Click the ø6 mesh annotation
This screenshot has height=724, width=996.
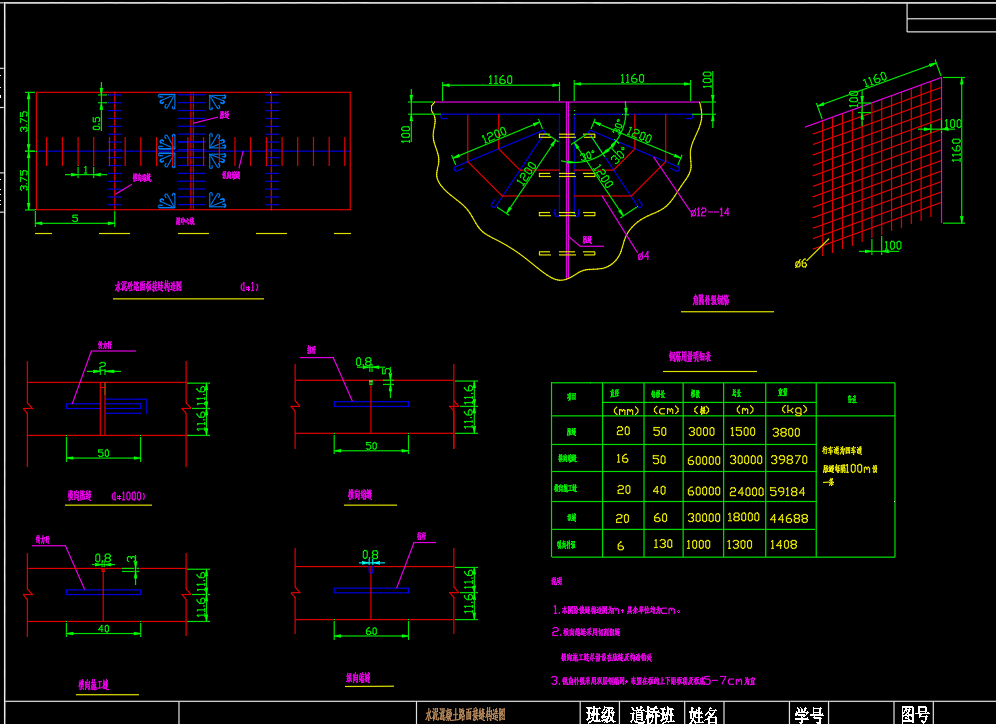click(x=800, y=264)
